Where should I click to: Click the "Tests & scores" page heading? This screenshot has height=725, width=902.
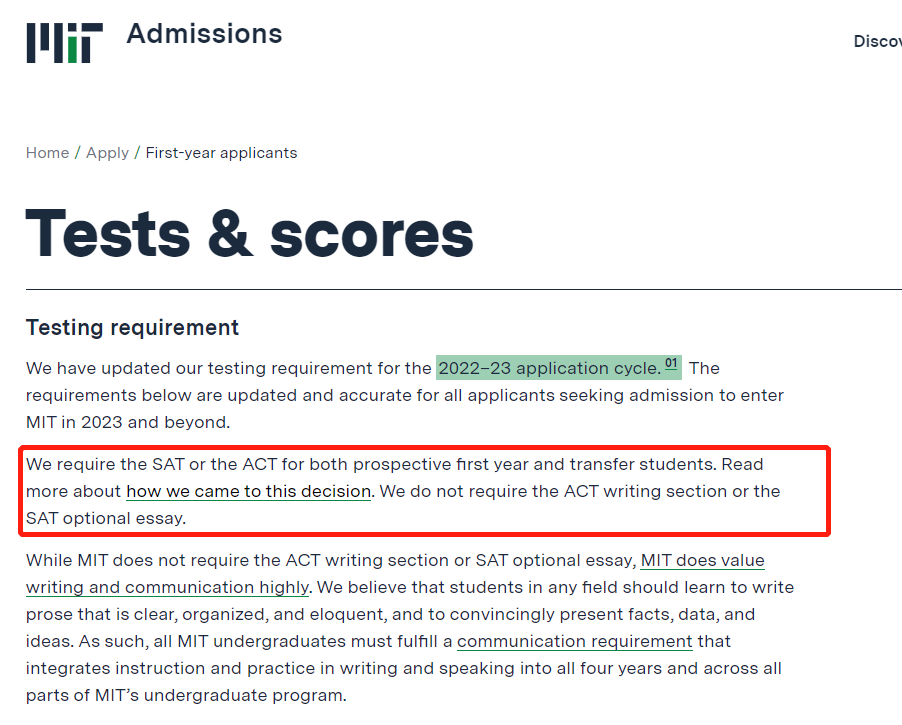click(249, 233)
